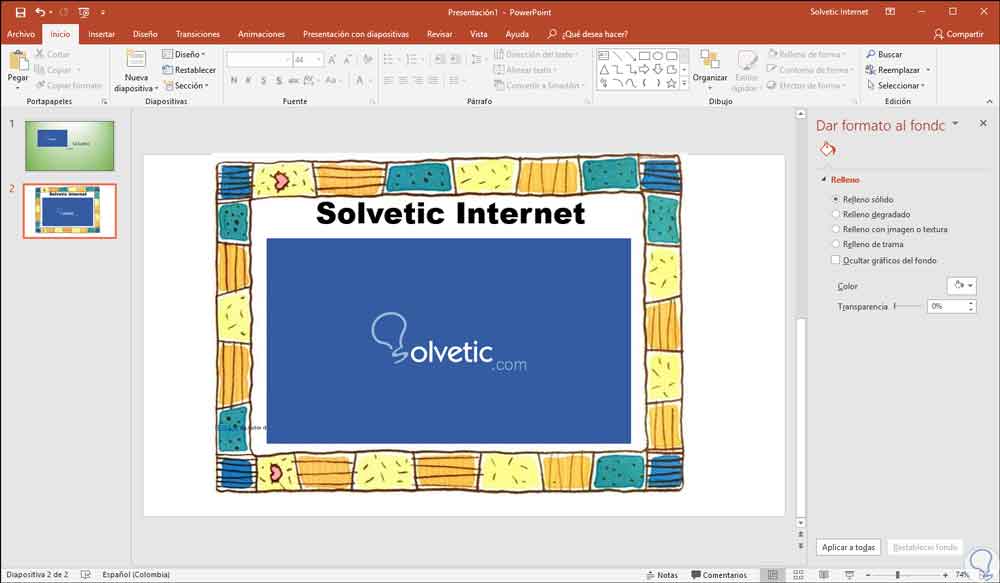
Task: Select the right arrow shape in gallery
Action: point(644,69)
